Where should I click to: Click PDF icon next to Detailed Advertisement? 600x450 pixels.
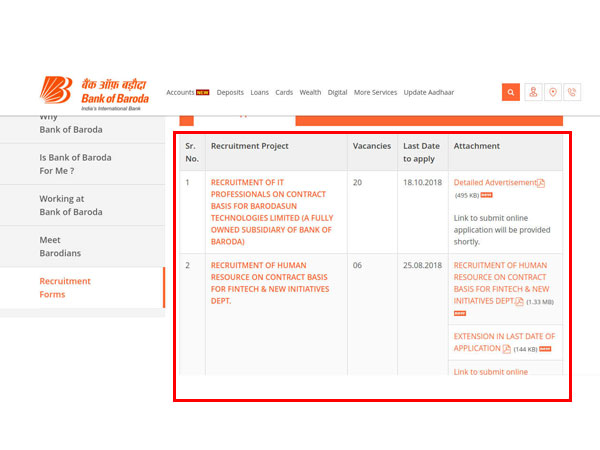pos(541,183)
